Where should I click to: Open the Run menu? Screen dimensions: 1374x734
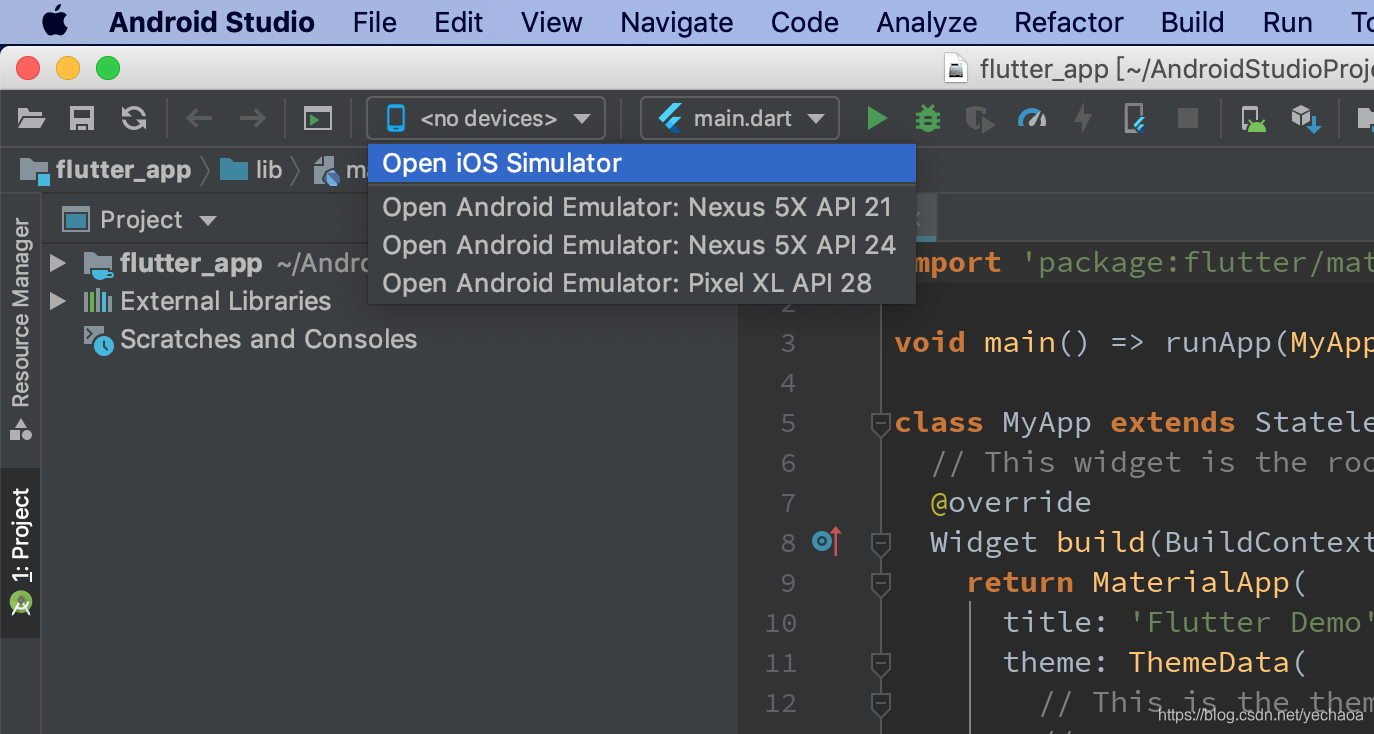(1288, 22)
